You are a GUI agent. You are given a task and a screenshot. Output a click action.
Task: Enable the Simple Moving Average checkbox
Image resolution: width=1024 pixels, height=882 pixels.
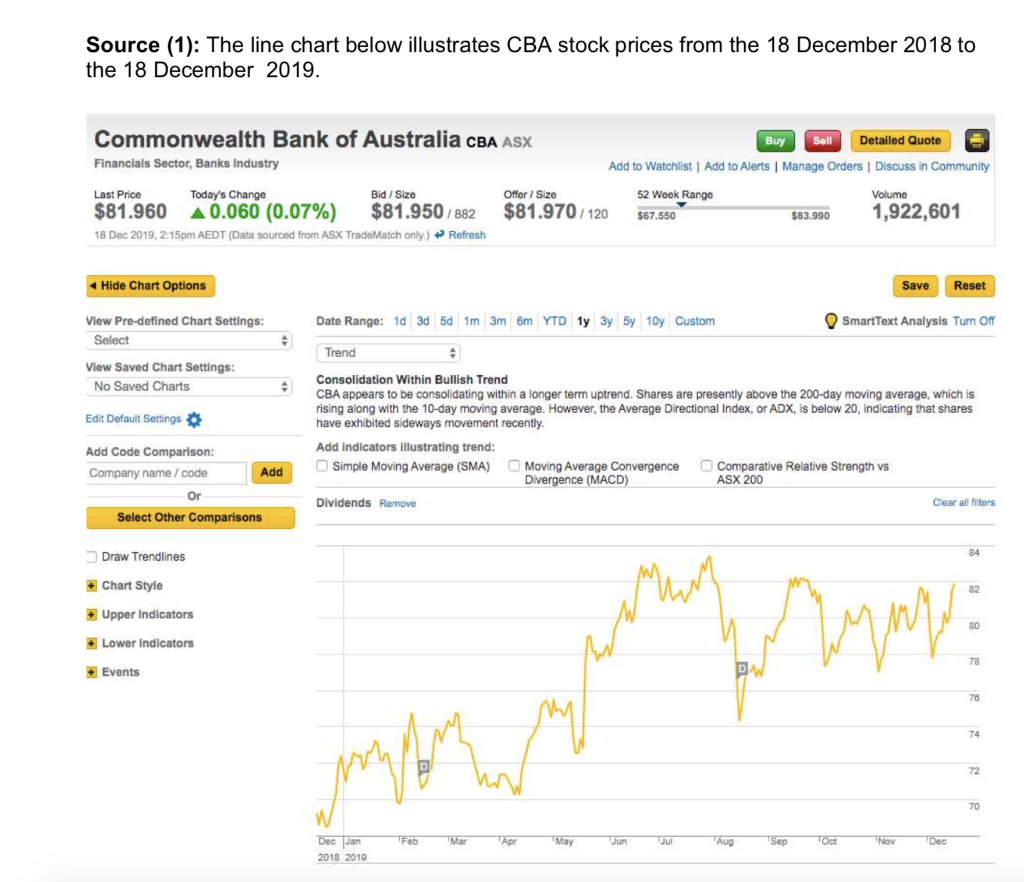pos(322,466)
